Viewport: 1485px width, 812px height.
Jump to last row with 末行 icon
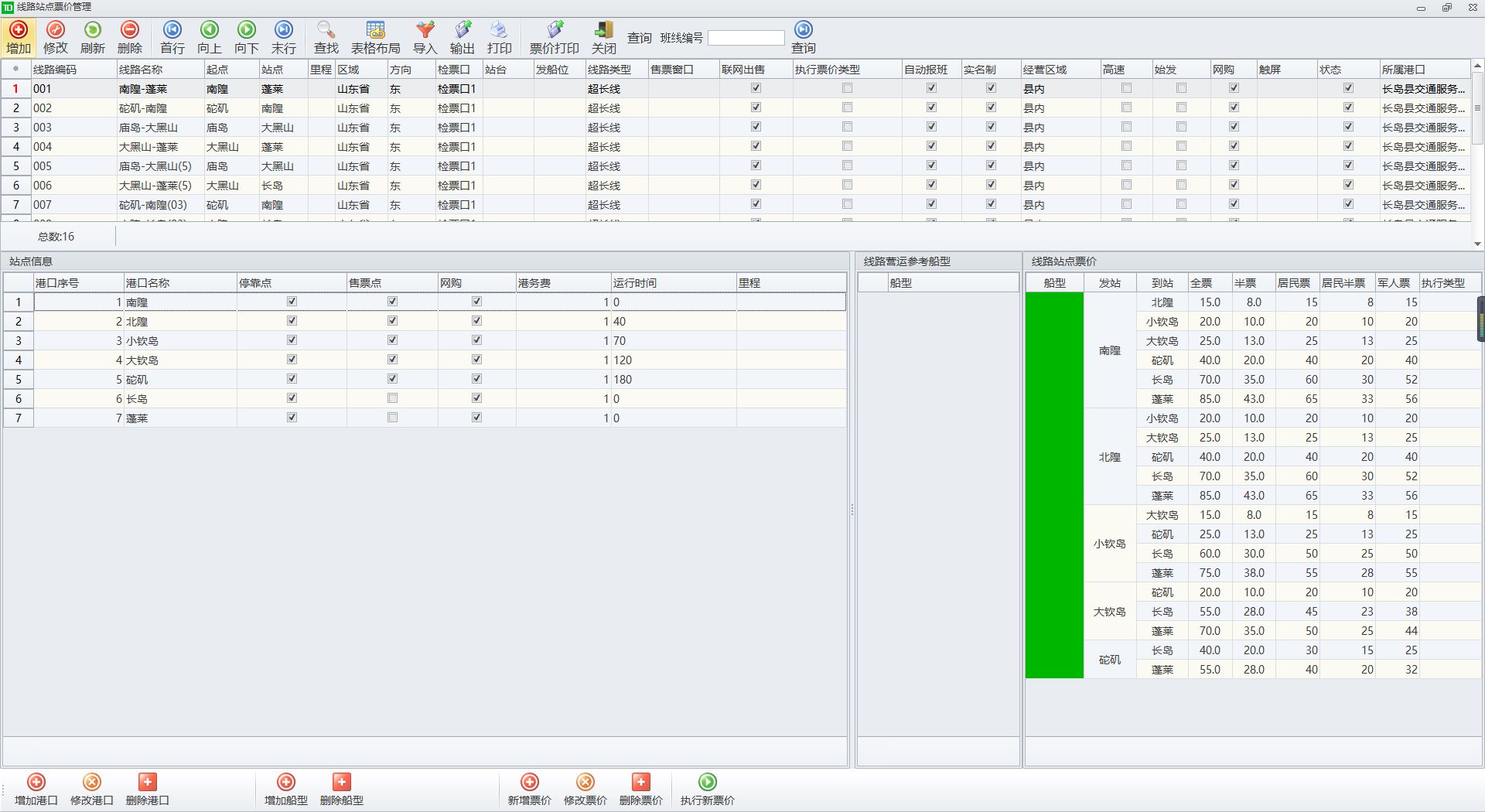[x=283, y=31]
